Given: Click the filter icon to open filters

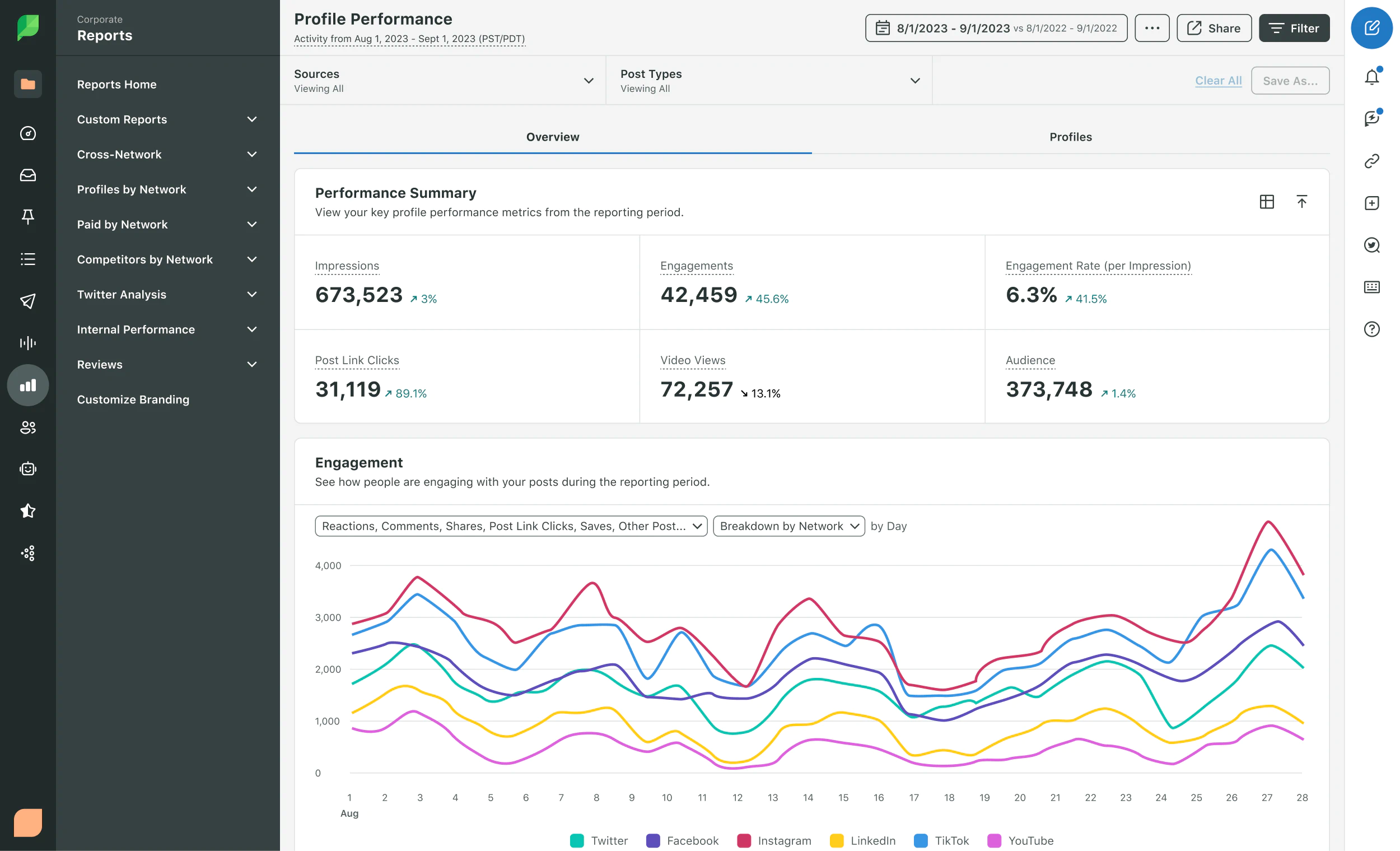Looking at the screenshot, I should tap(1294, 27).
